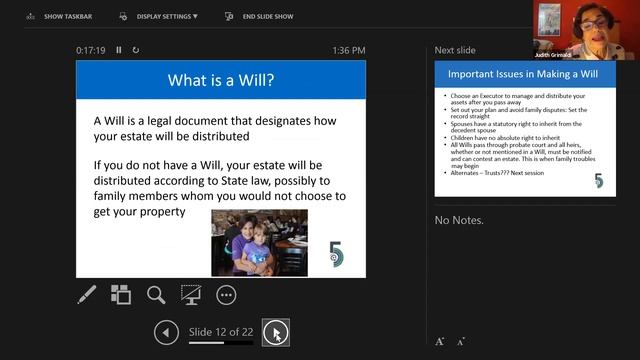Go to the previous slide

(166, 333)
